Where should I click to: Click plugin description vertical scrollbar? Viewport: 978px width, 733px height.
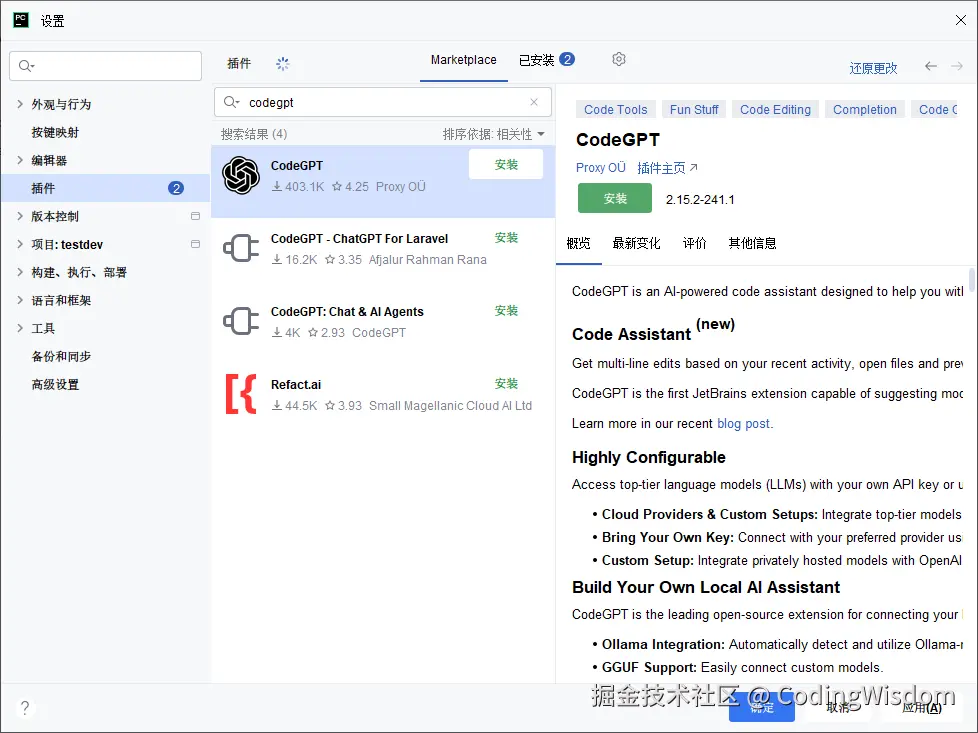click(971, 279)
